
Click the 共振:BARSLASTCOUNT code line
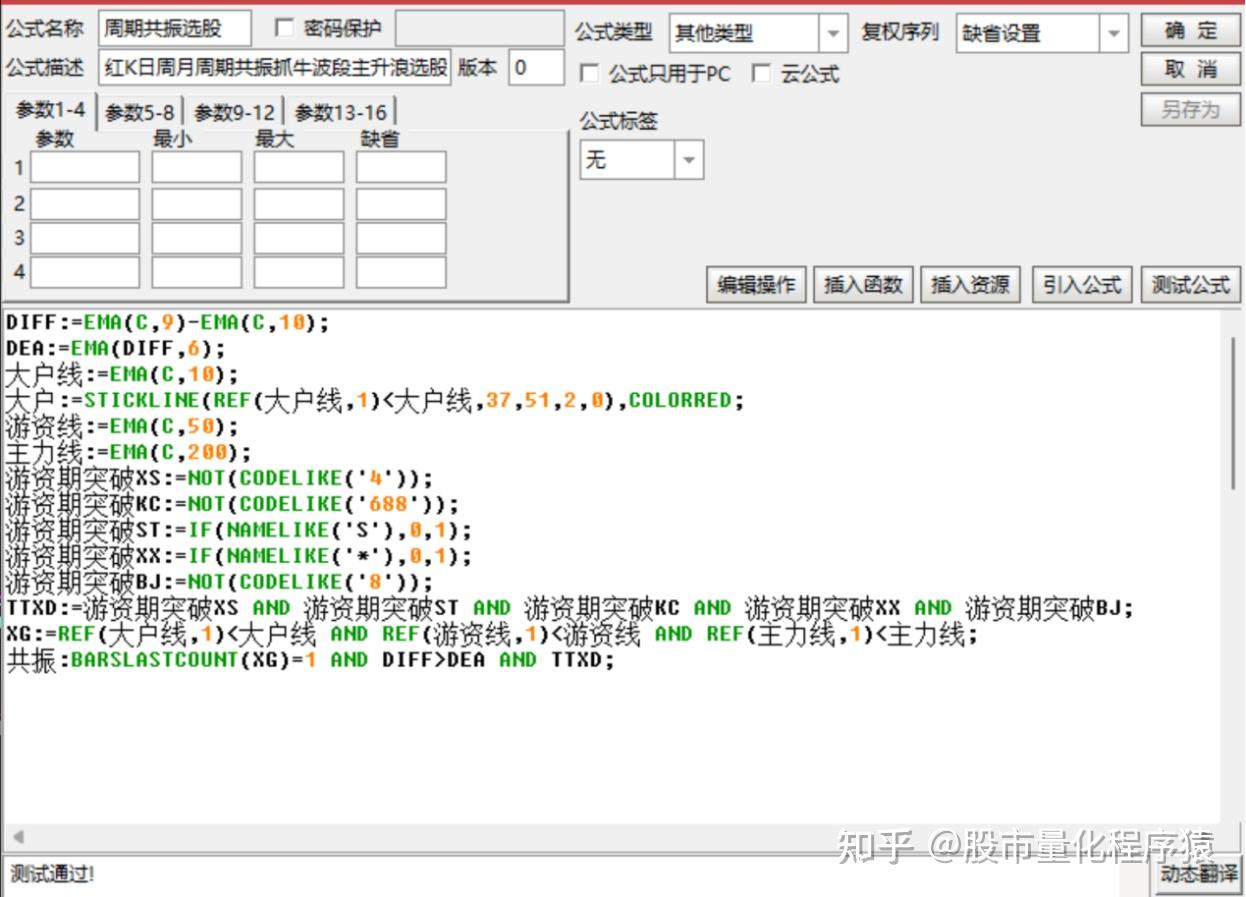(310, 660)
